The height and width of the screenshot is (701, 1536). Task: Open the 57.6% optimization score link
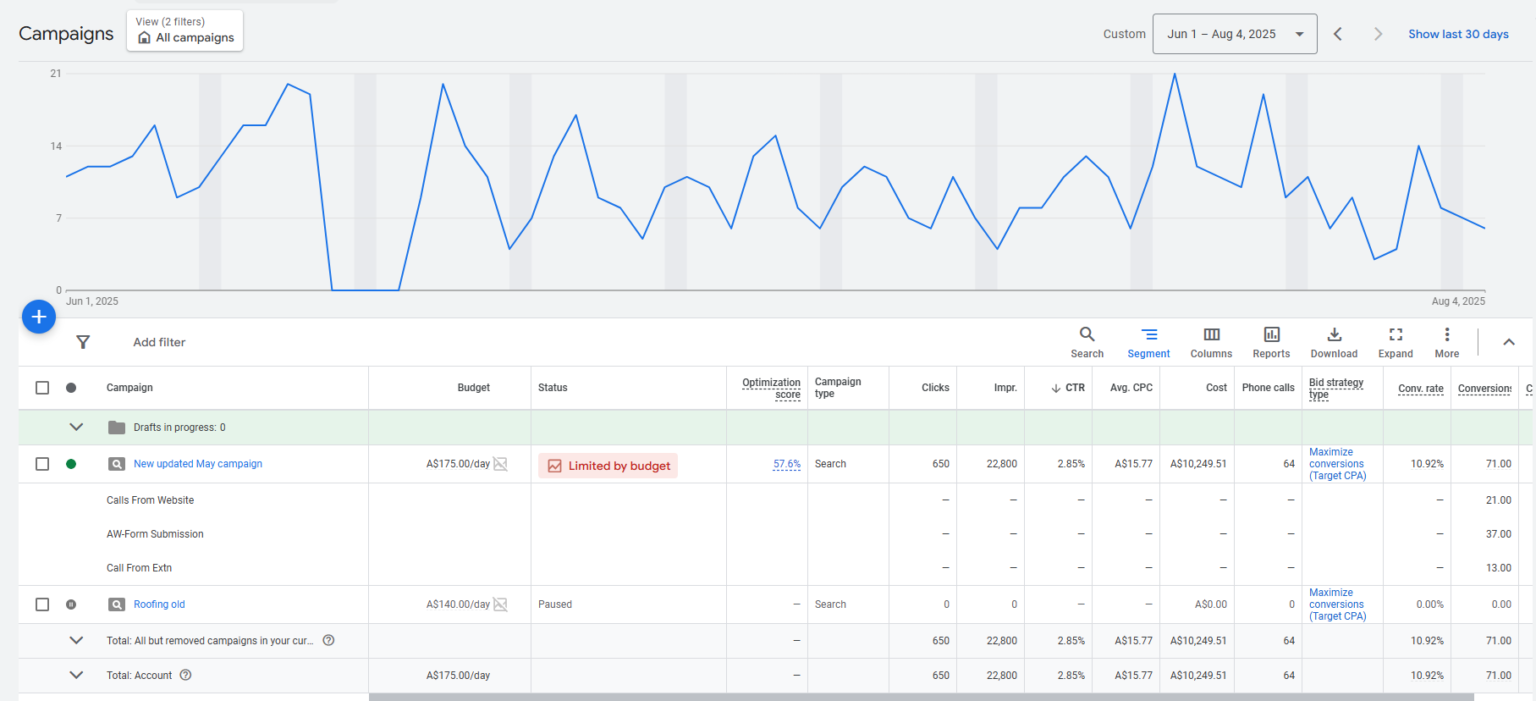pyautogui.click(x=786, y=464)
